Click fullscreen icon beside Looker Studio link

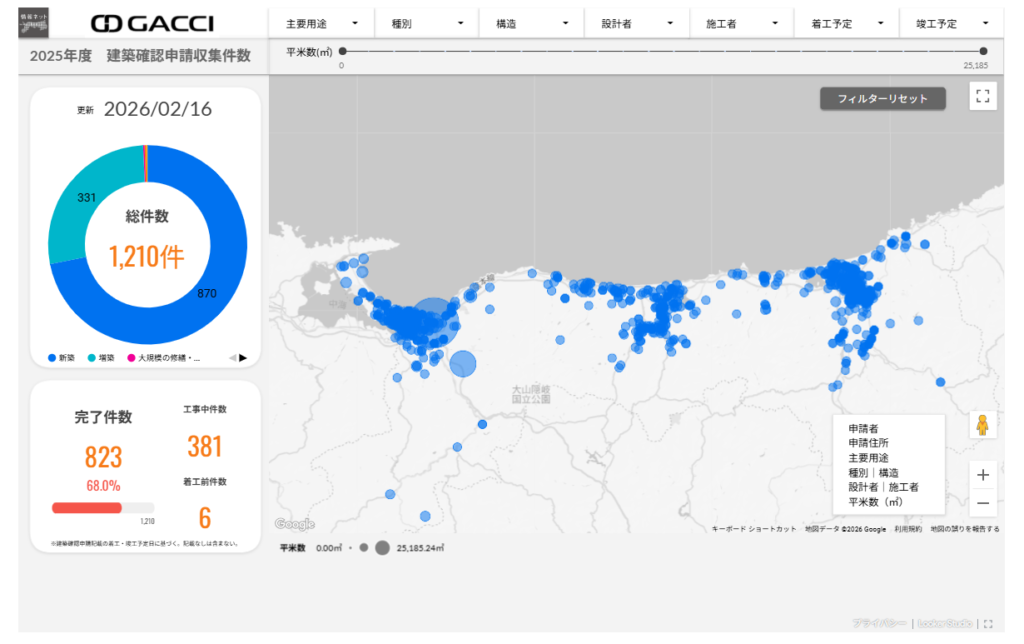tap(988, 623)
